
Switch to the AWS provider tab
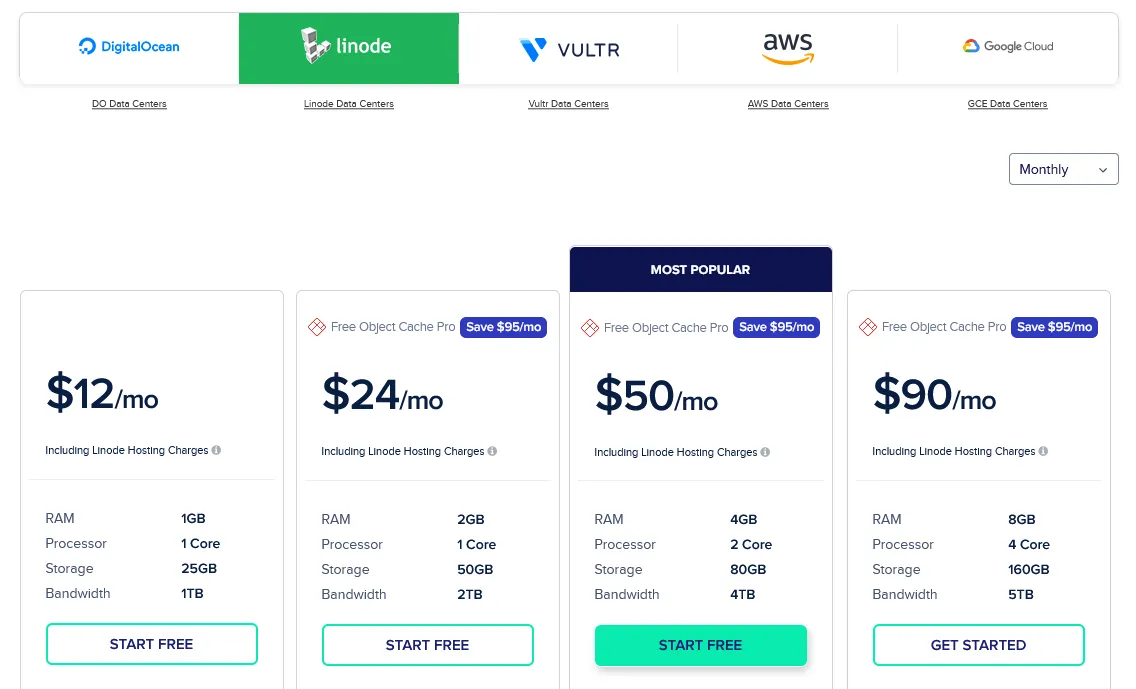[x=787, y=47]
